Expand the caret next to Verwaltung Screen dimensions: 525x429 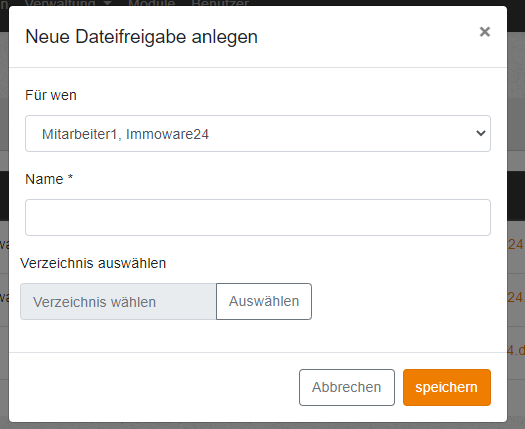(x=107, y=3)
